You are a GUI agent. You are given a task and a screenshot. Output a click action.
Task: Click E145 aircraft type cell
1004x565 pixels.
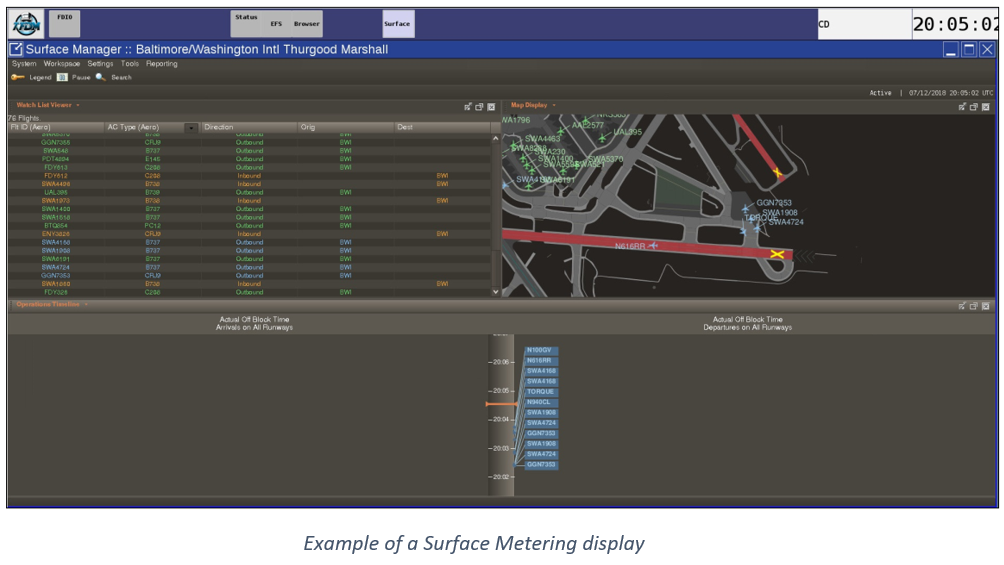pyautogui.click(x=152, y=159)
